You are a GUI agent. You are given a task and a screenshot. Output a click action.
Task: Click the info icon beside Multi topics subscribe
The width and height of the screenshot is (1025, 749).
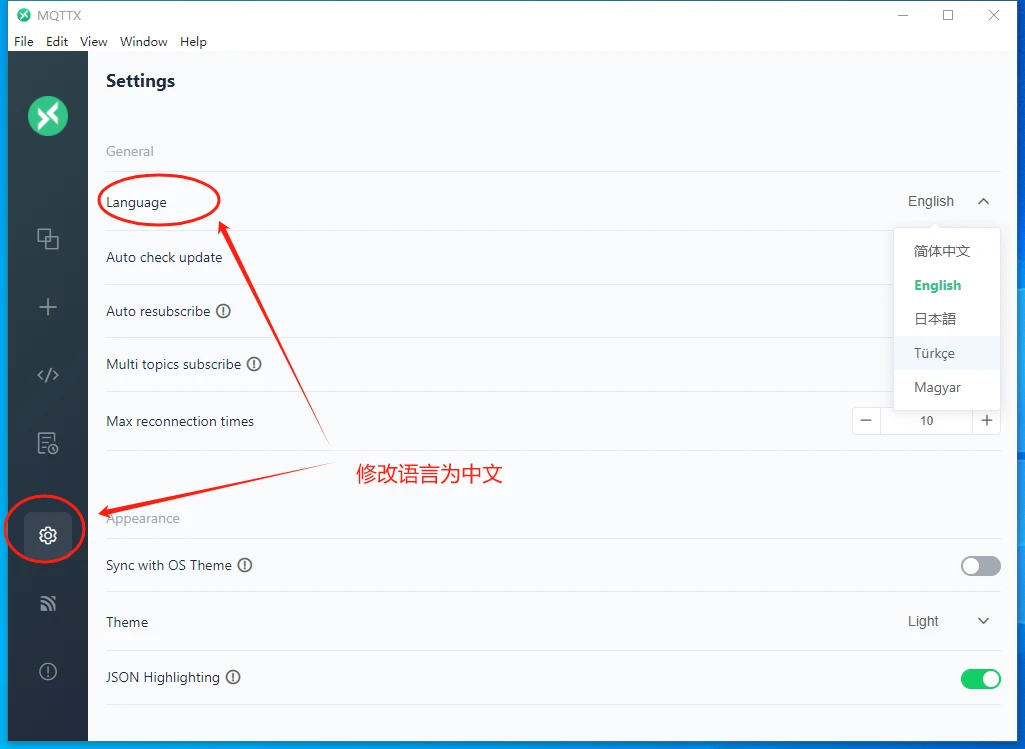(x=254, y=364)
